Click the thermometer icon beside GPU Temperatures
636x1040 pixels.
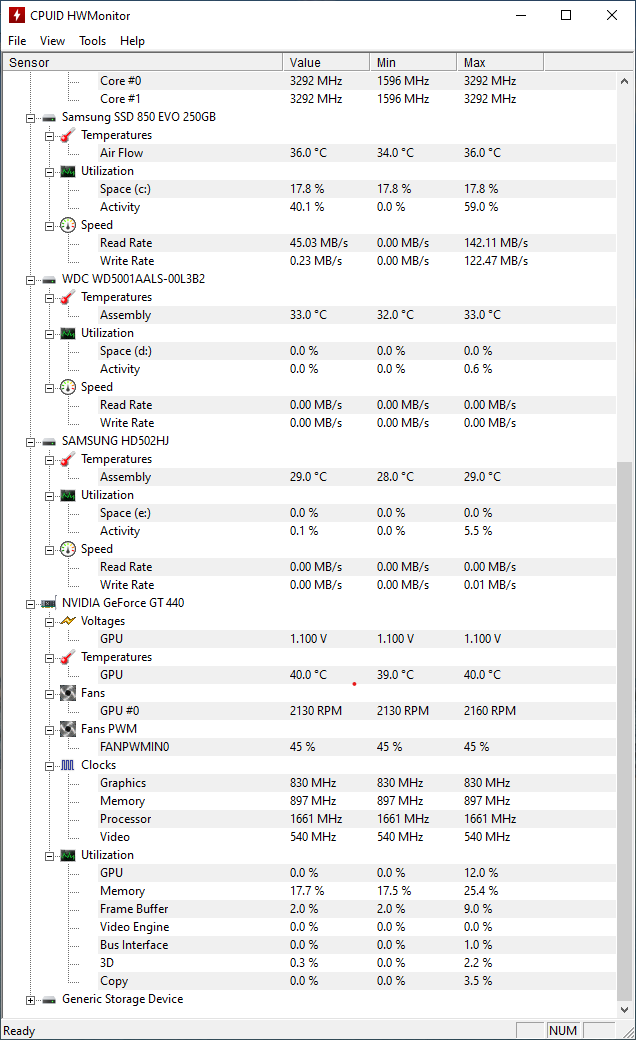pyautogui.click(x=66, y=657)
